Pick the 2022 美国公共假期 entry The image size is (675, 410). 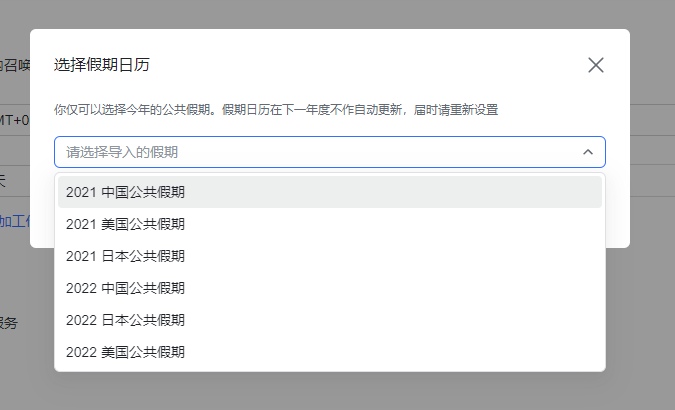point(125,352)
